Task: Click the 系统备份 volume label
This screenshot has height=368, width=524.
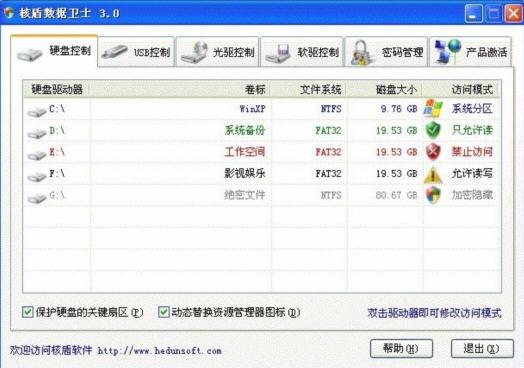Action: [245, 130]
